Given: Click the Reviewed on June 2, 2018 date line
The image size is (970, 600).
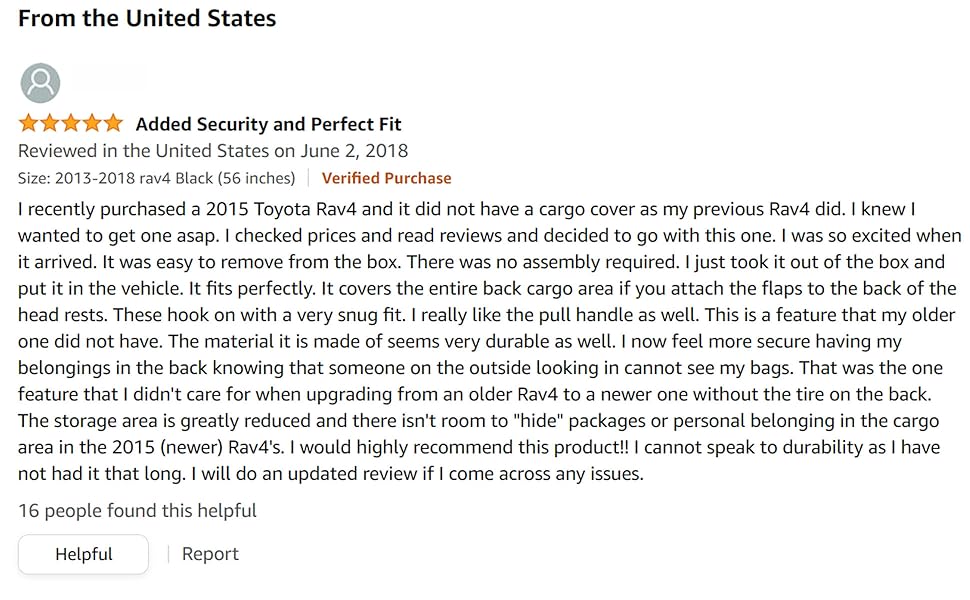Looking at the screenshot, I should [x=213, y=151].
